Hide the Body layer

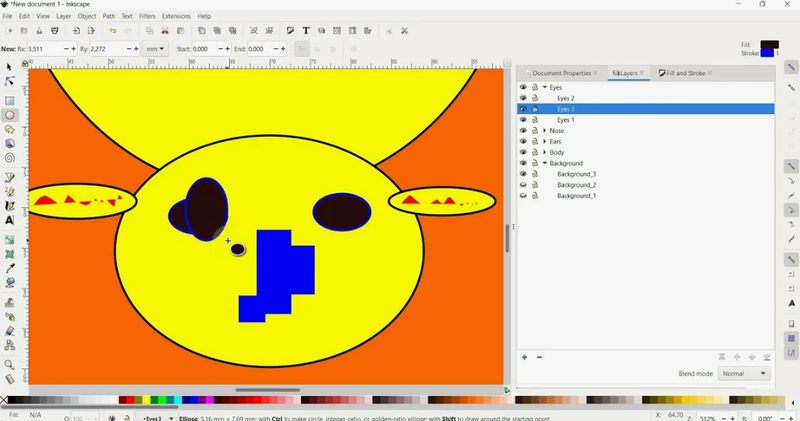[x=523, y=152]
